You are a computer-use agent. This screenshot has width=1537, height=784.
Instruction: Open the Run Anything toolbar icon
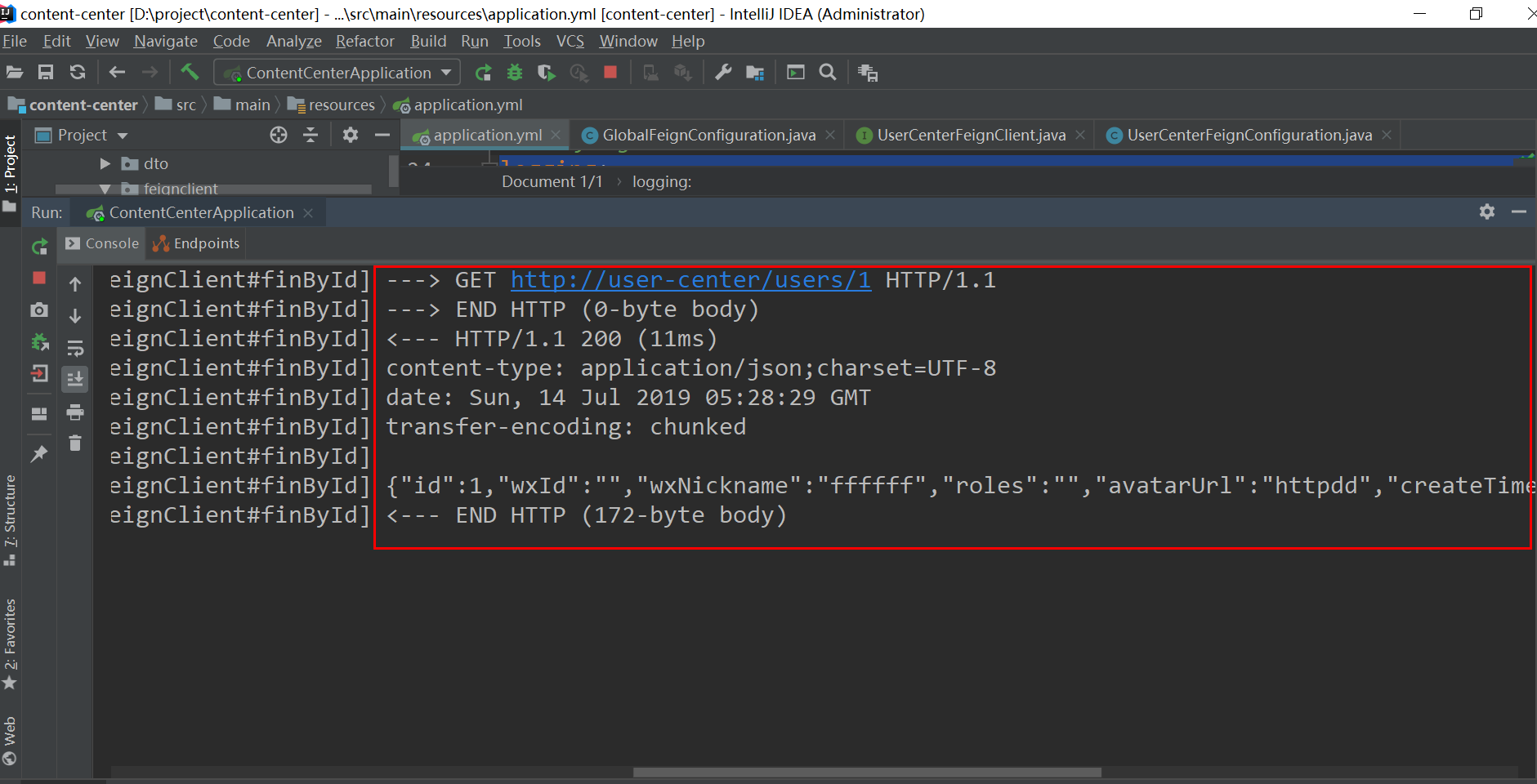pos(796,73)
